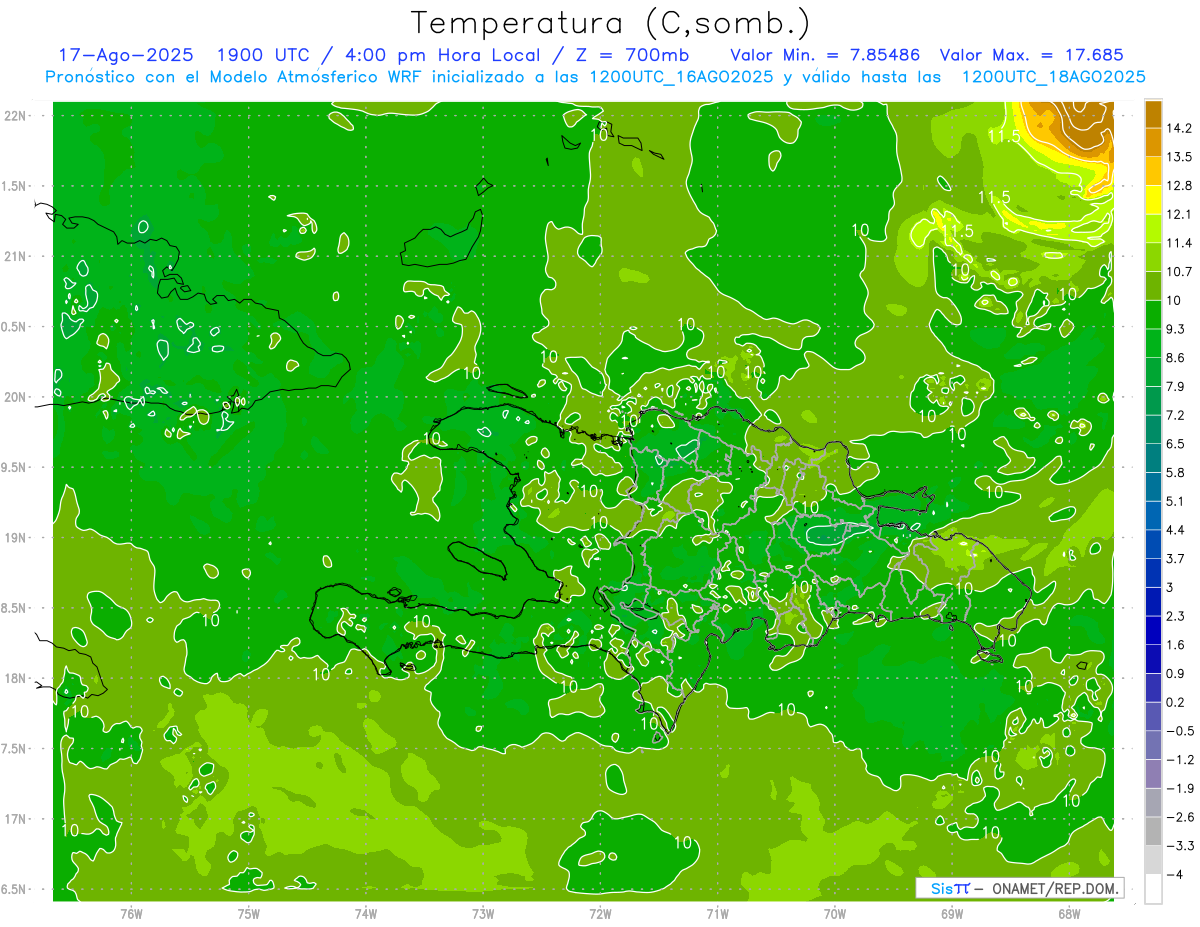Click the '74W' longitude axis label
Image resolution: width=1200 pixels, height=927 pixels.
click(x=365, y=914)
